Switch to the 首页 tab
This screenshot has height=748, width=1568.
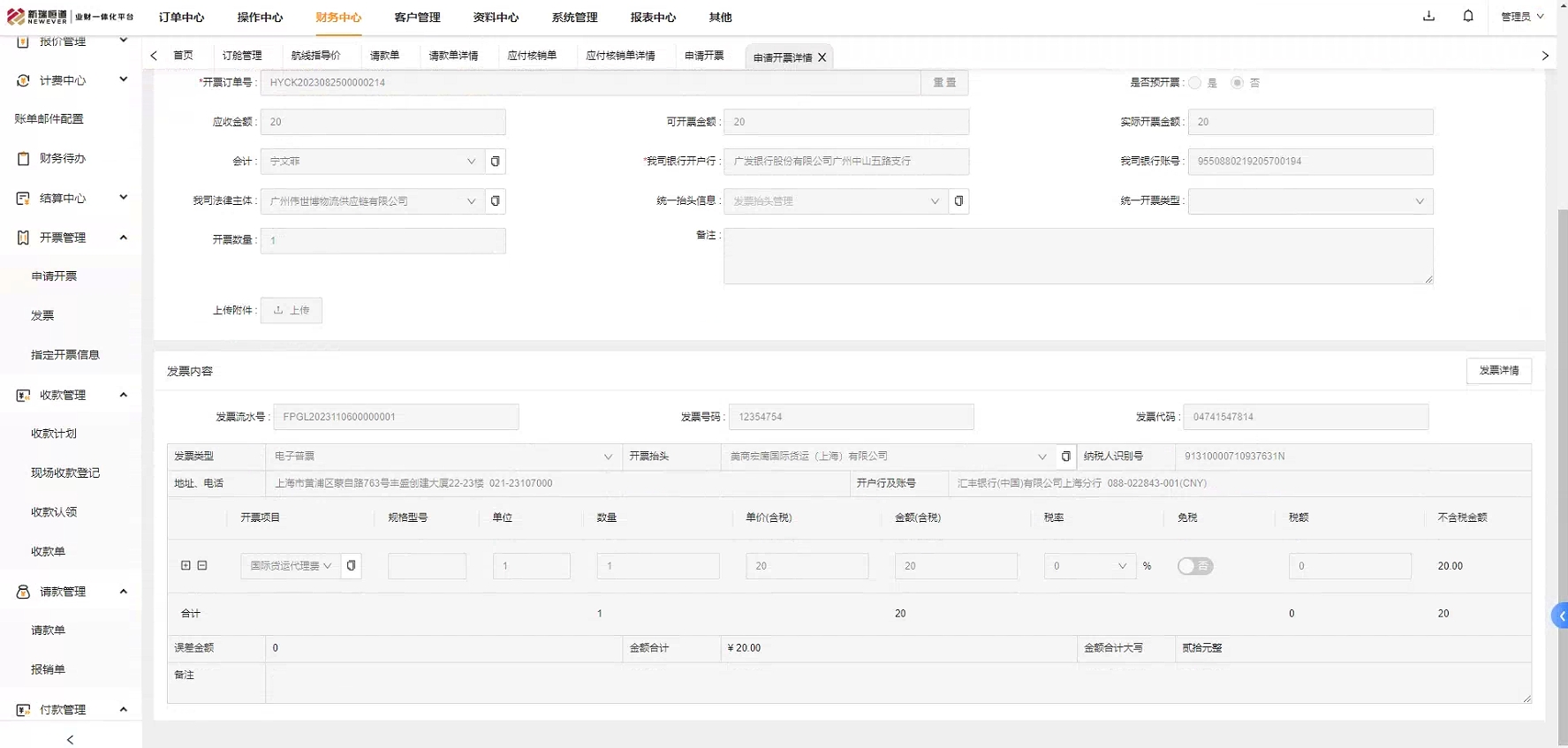click(183, 56)
